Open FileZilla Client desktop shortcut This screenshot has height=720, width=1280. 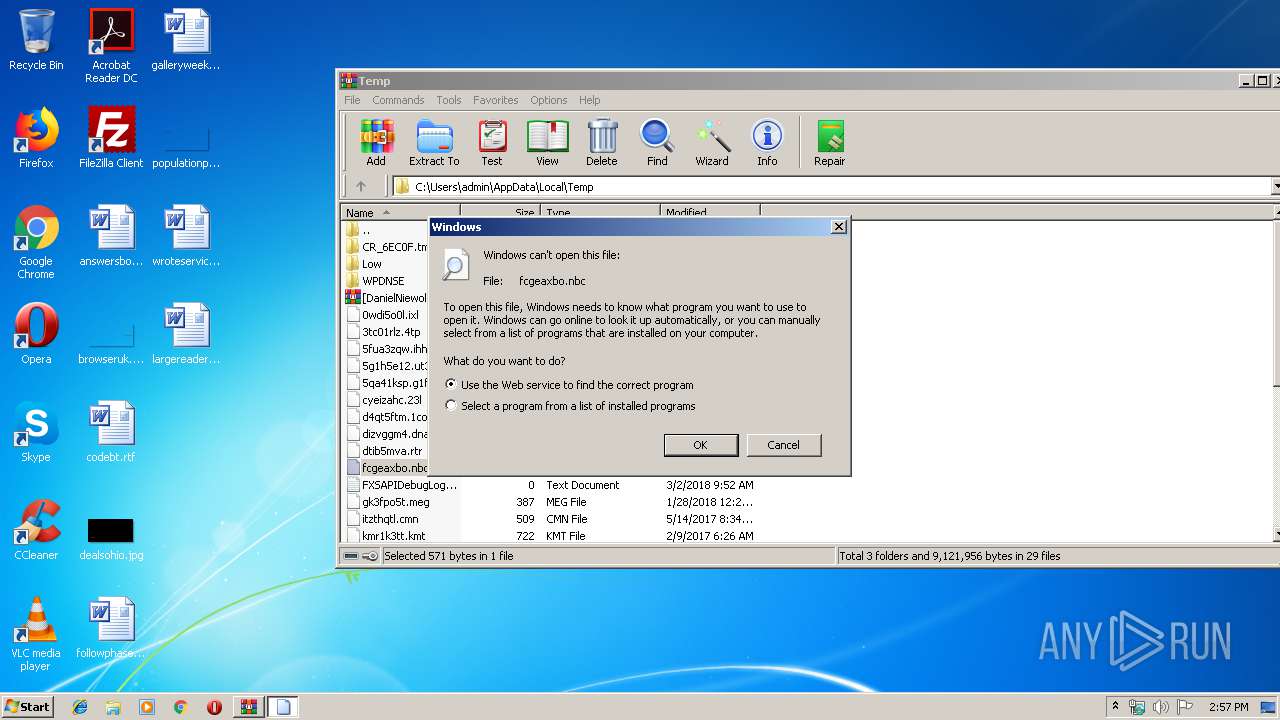click(111, 138)
